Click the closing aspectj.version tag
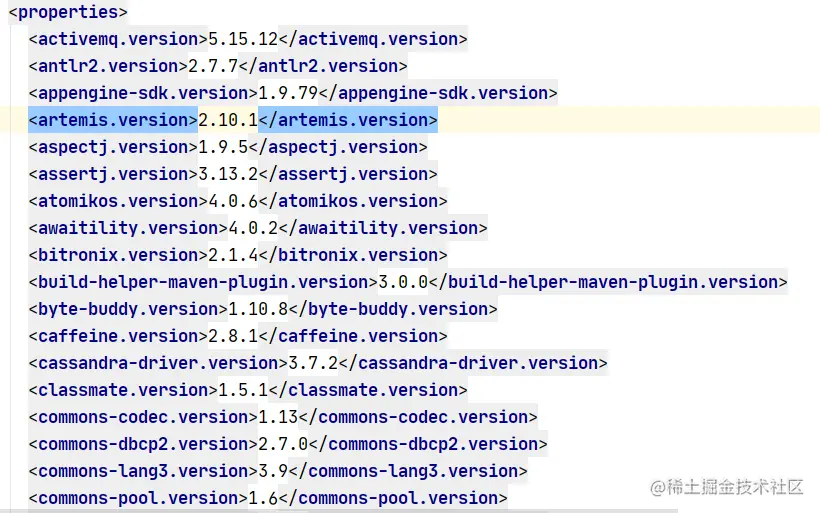Screen dimensions: 820x513 [338, 148]
